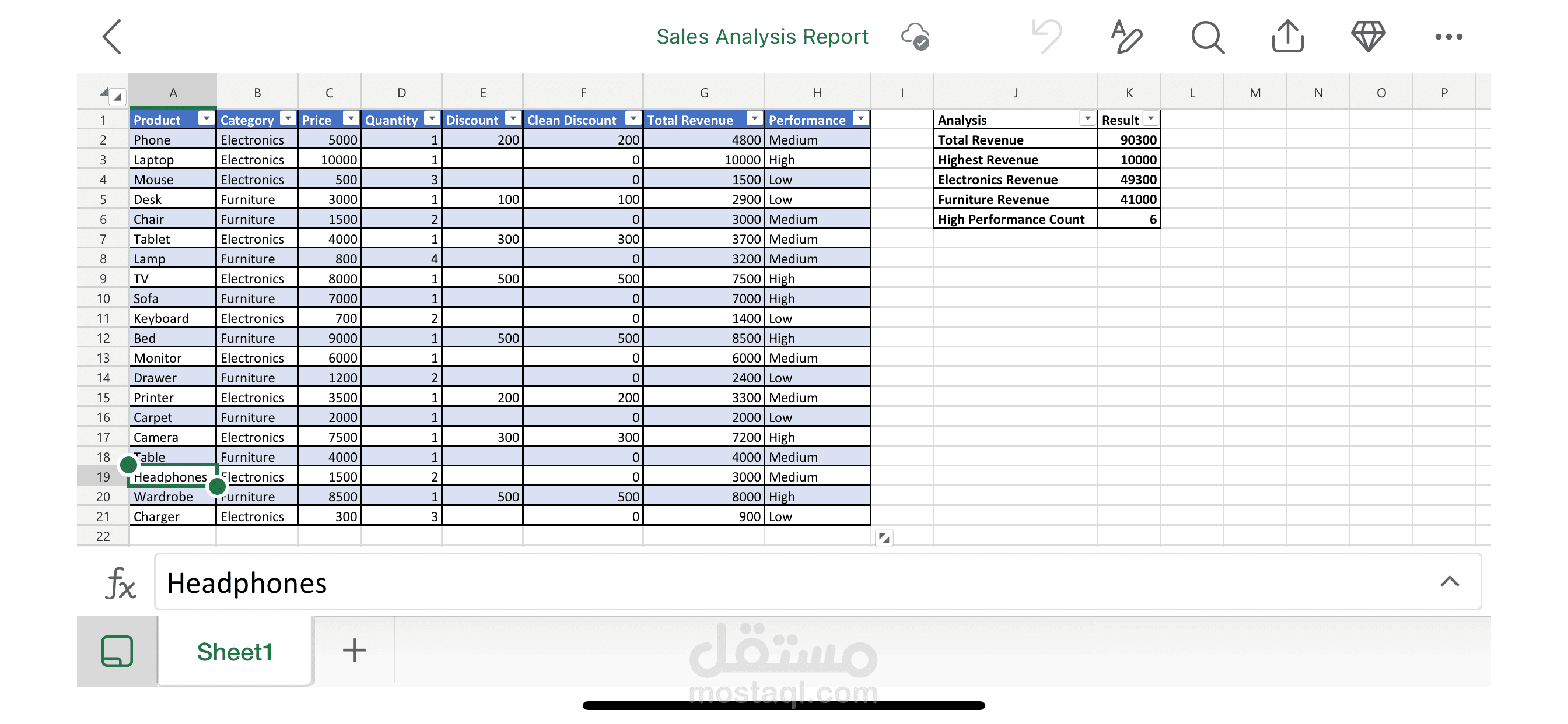Select Monitor product cell
Screen dimensions: 1568x724
pyautogui.click(x=173, y=358)
